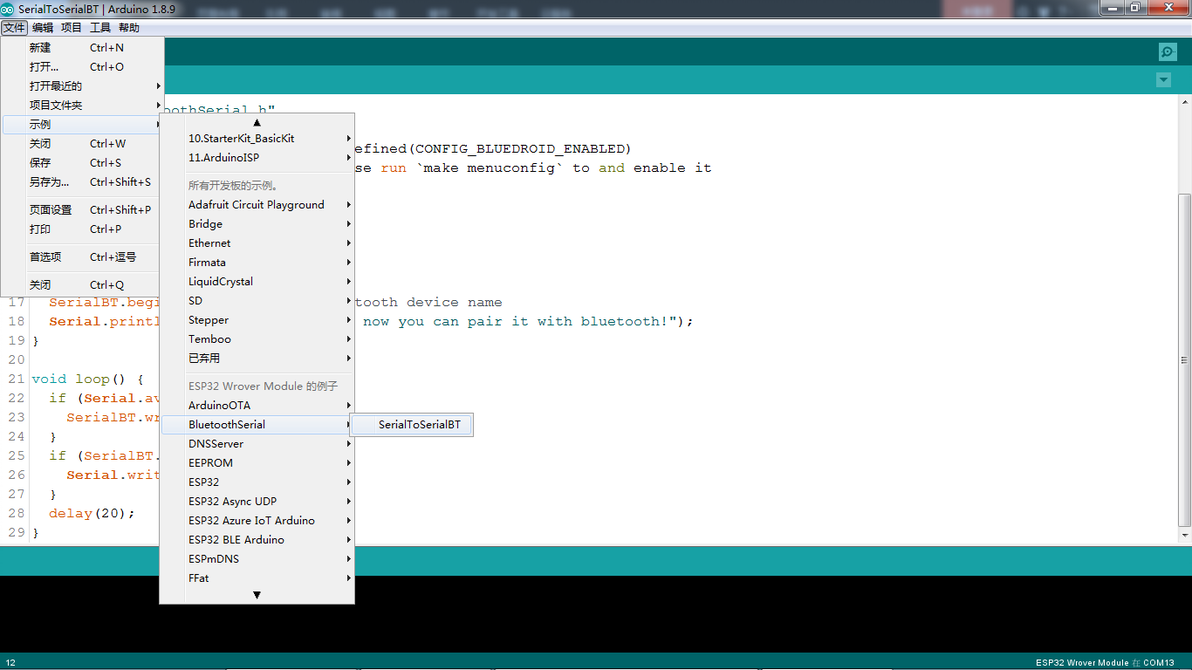Expand Ethernet examples
The width and height of the screenshot is (1192, 670).
pyautogui.click(x=257, y=243)
